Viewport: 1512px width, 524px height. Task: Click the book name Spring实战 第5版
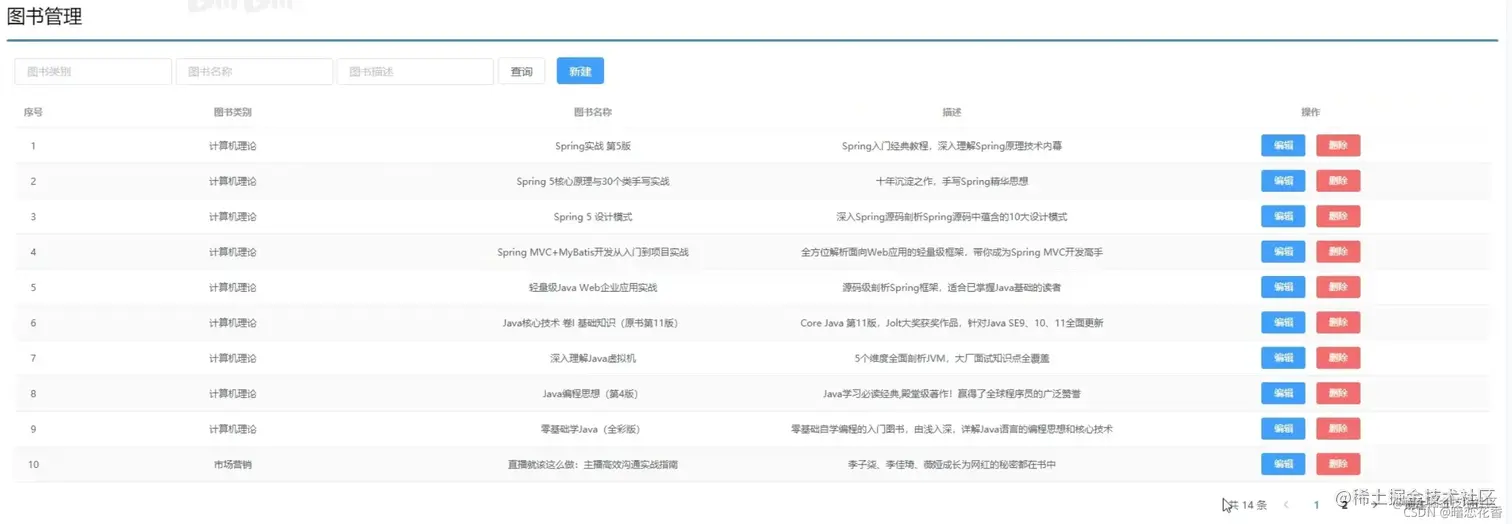593,146
